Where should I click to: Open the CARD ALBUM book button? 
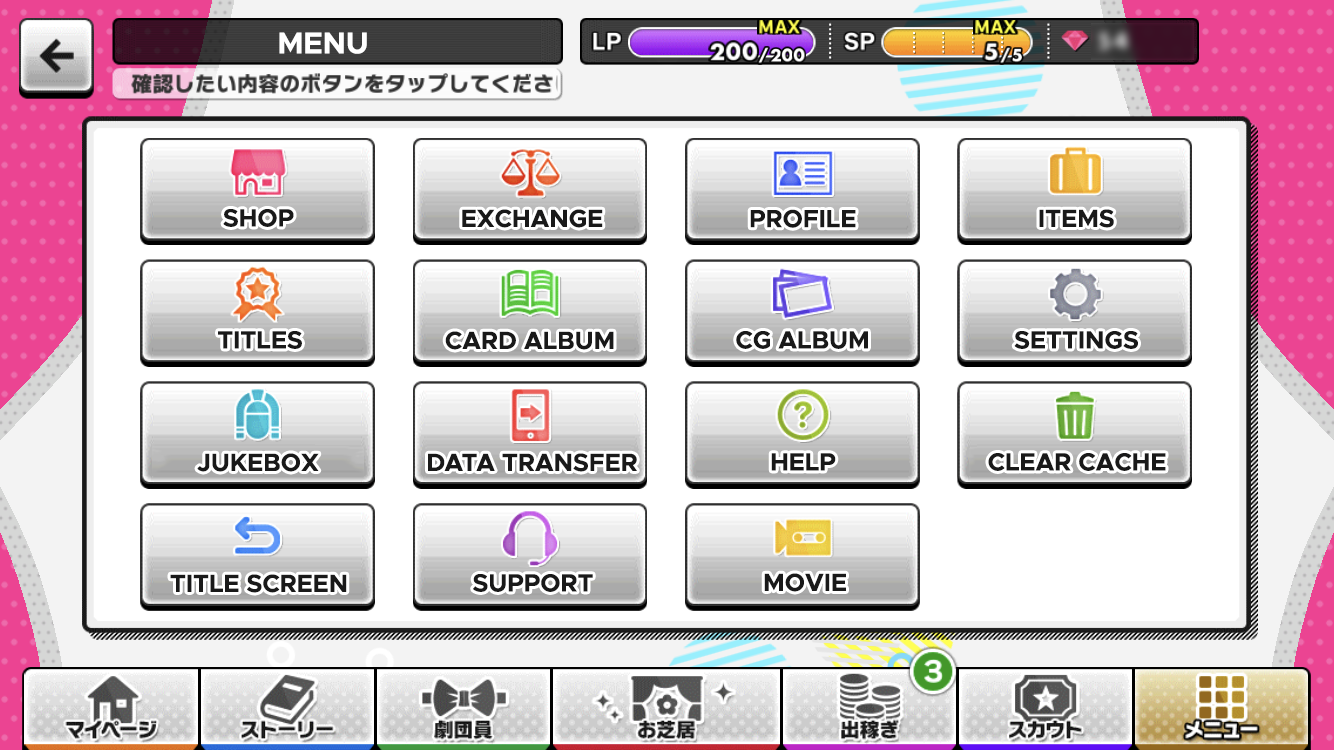[x=530, y=312]
